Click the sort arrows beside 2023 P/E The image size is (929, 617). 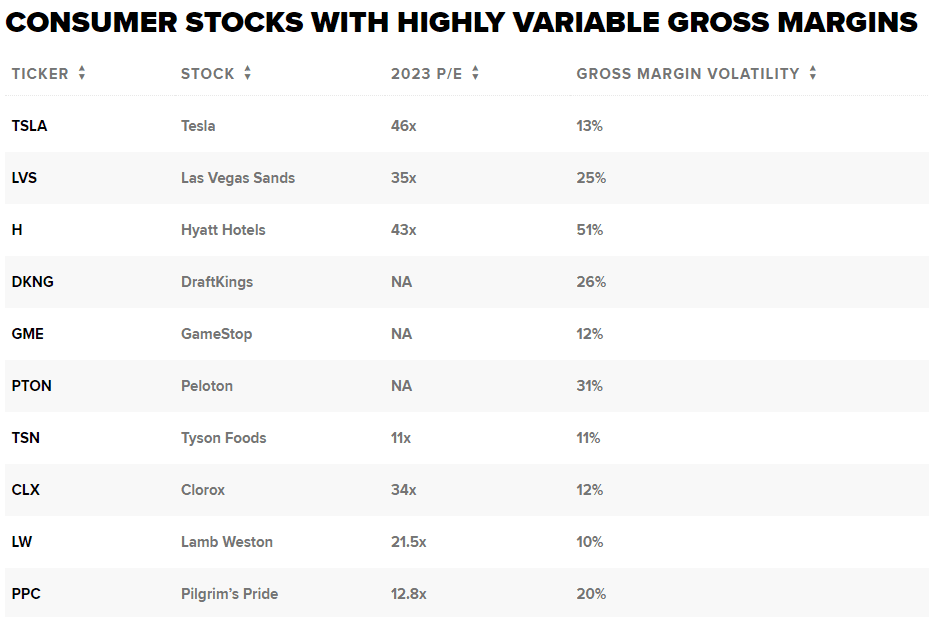(475, 73)
